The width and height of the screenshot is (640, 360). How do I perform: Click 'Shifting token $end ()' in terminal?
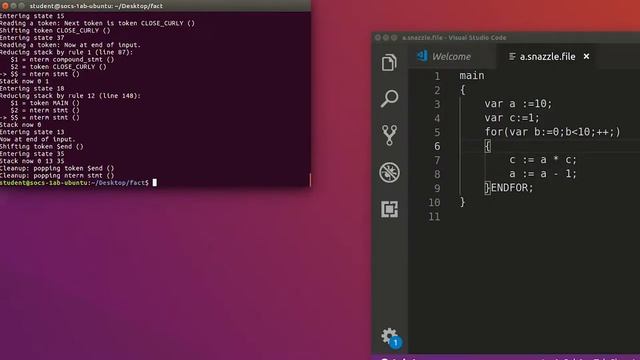[x=42, y=147]
